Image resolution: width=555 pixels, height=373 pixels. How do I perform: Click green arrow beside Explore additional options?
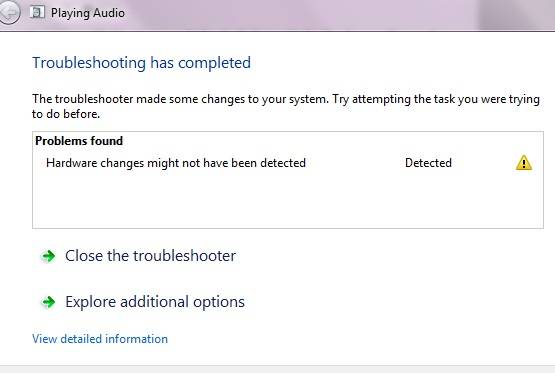(48, 302)
